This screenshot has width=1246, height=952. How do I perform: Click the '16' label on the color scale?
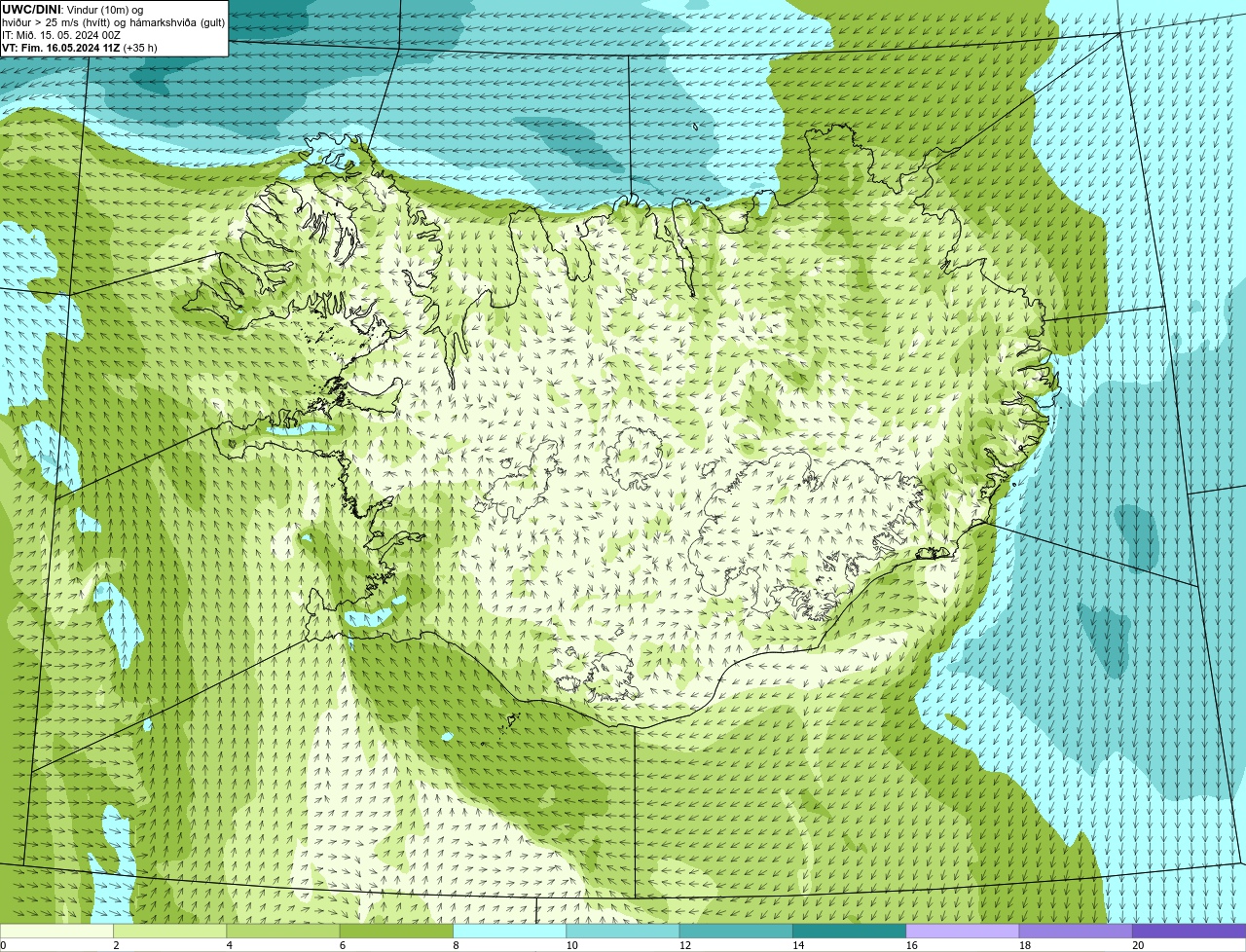tap(911, 945)
